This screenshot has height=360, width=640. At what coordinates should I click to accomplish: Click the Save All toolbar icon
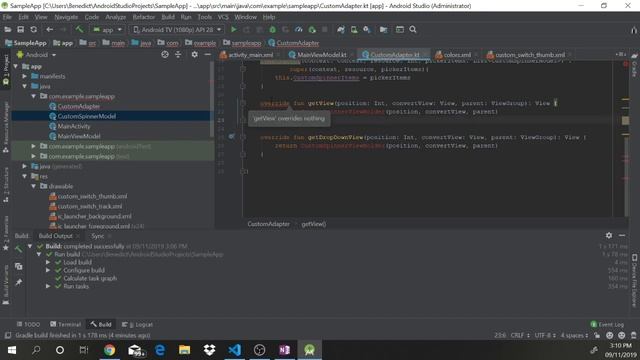pos(20,29)
